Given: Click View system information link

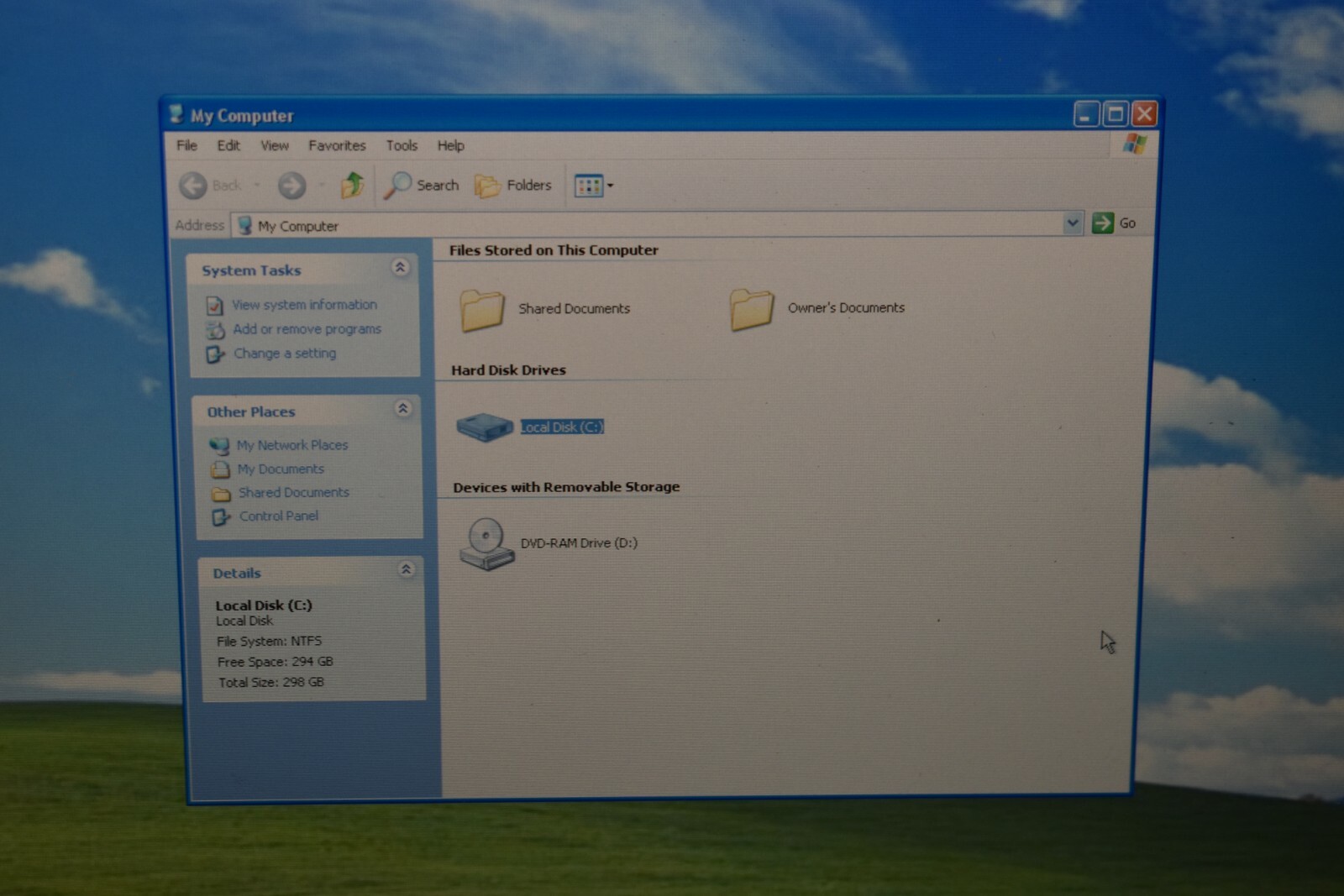Looking at the screenshot, I should click(x=304, y=305).
